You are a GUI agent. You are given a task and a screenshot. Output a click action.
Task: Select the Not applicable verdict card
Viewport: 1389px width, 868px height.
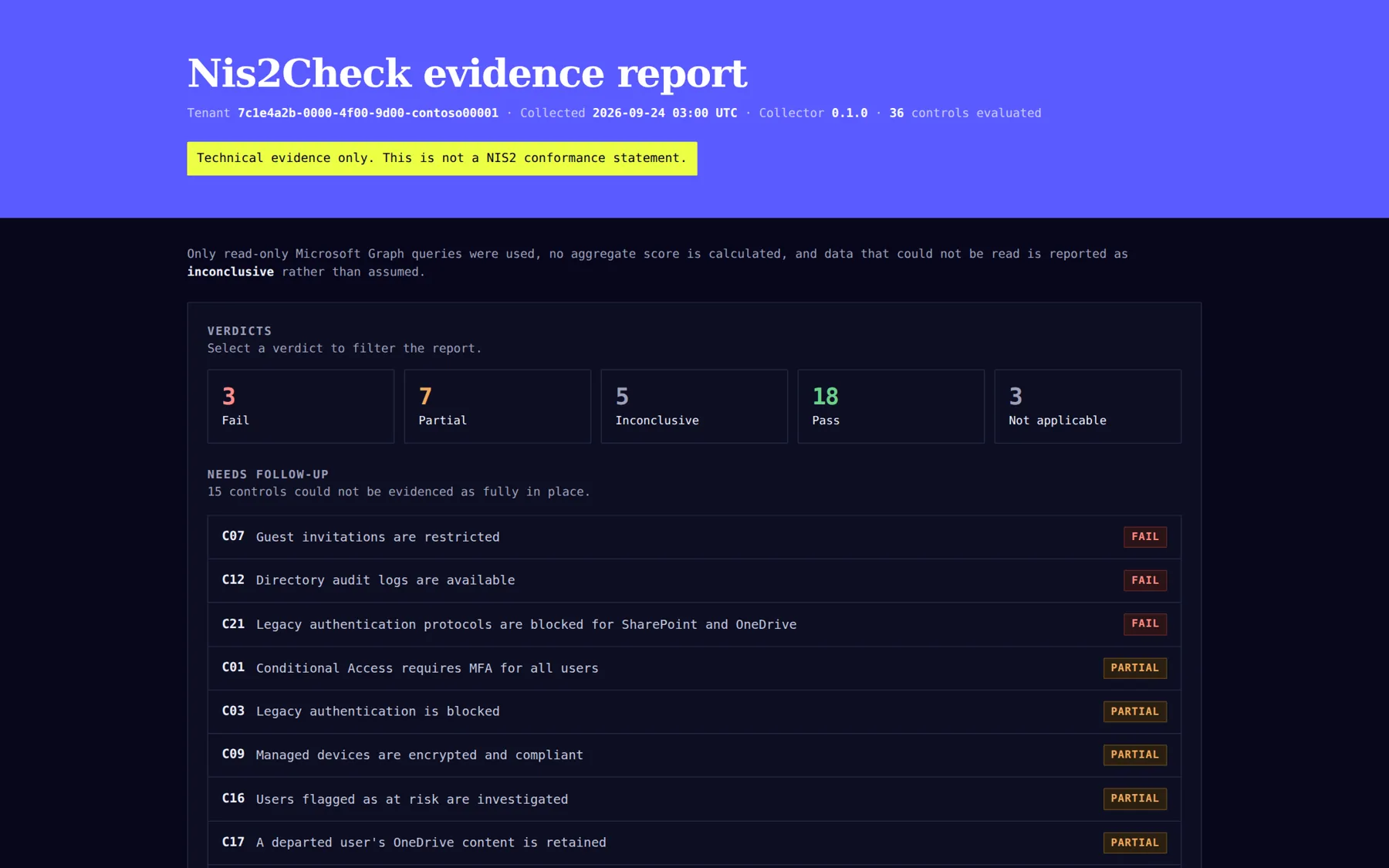click(1087, 406)
